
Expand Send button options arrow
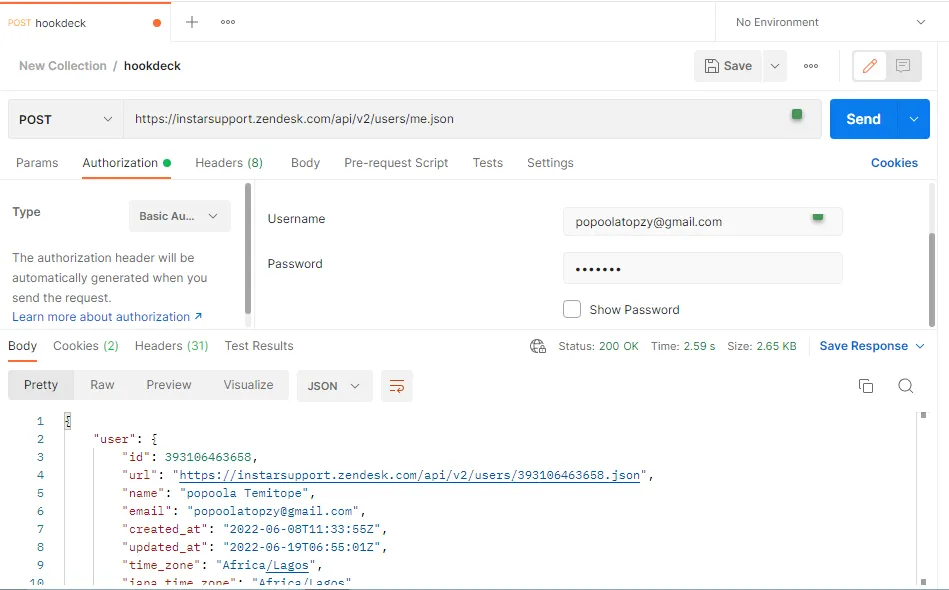pyautogui.click(x=914, y=119)
